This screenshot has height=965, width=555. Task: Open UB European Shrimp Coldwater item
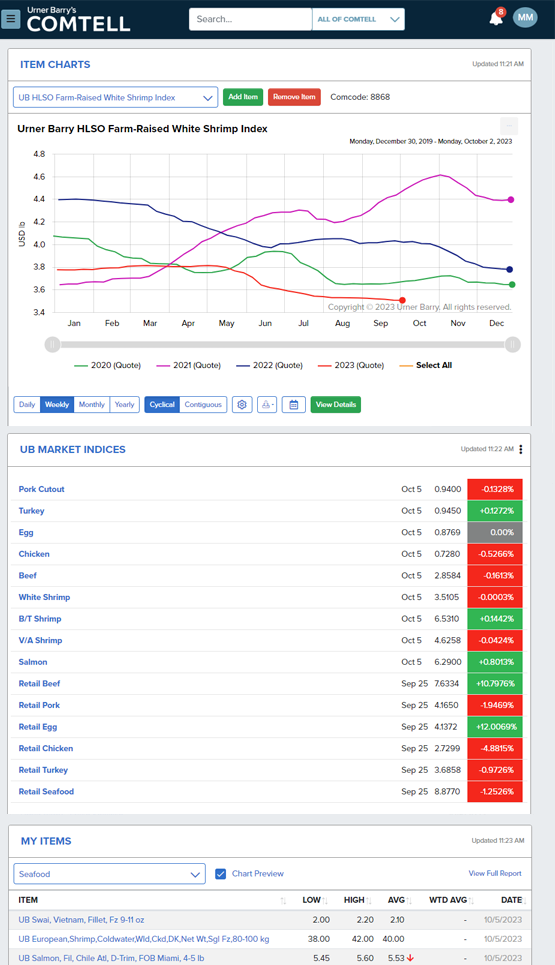(144, 939)
